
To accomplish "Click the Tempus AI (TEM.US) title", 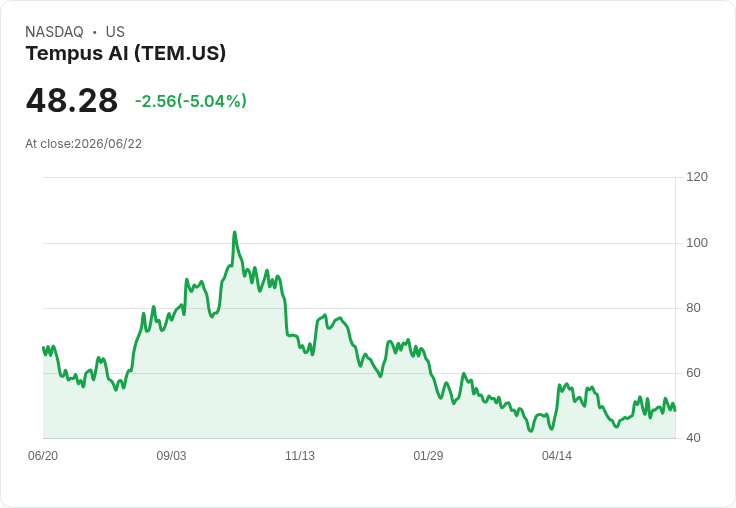I will point(125,54).
